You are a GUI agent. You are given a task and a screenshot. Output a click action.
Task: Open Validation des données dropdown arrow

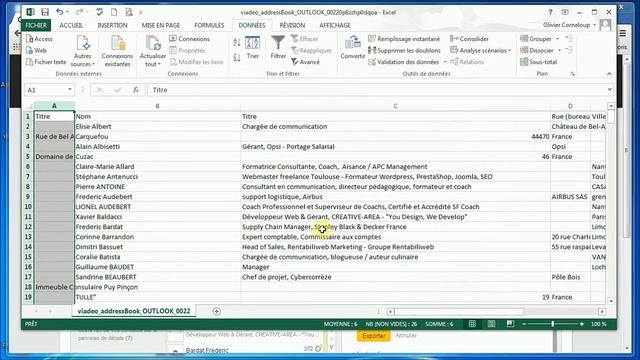point(445,62)
